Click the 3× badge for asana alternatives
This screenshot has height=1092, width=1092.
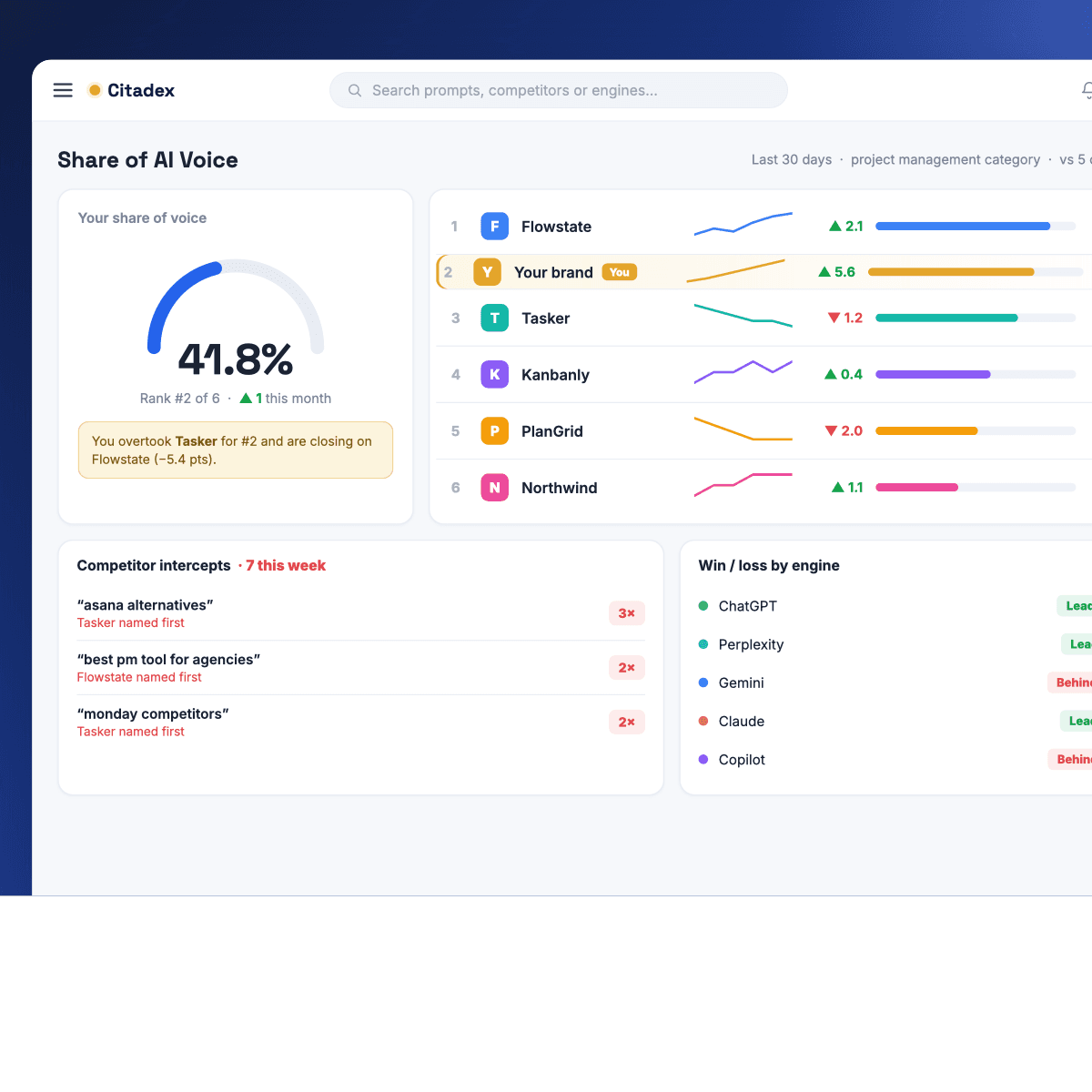click(x=627, y=613)
